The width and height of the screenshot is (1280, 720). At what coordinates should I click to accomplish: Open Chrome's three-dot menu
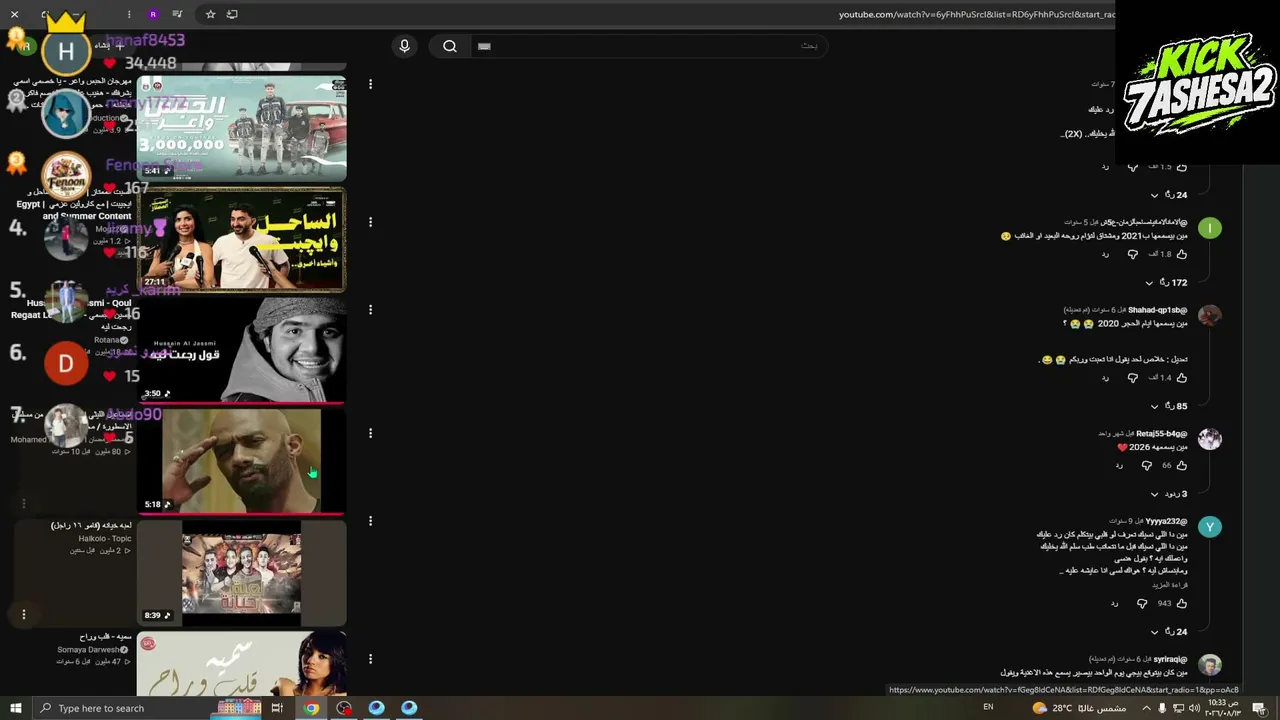pos(129,14)
